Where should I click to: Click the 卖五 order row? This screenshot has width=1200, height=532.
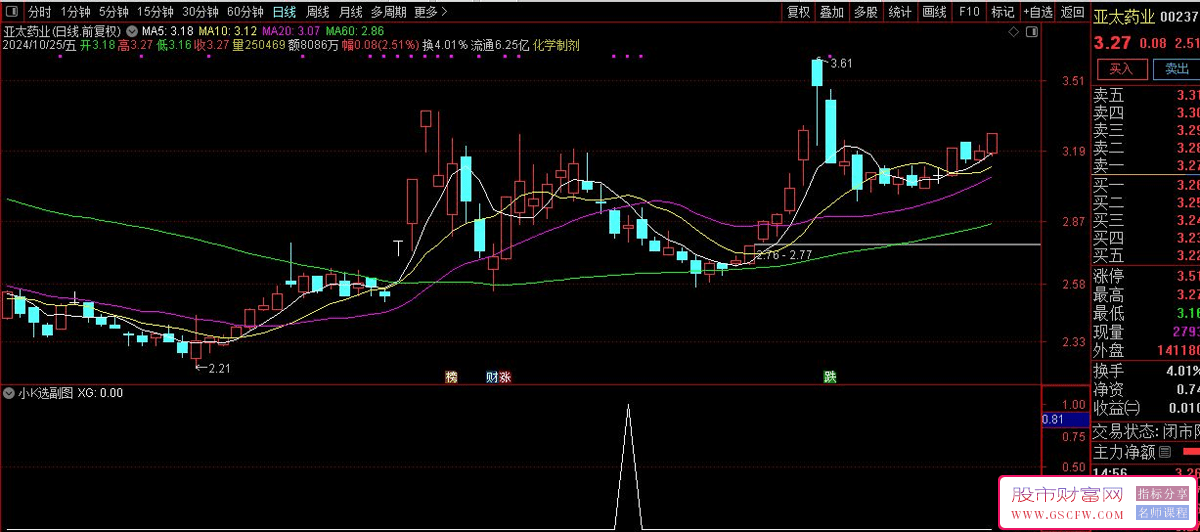tap(1146, 96)
